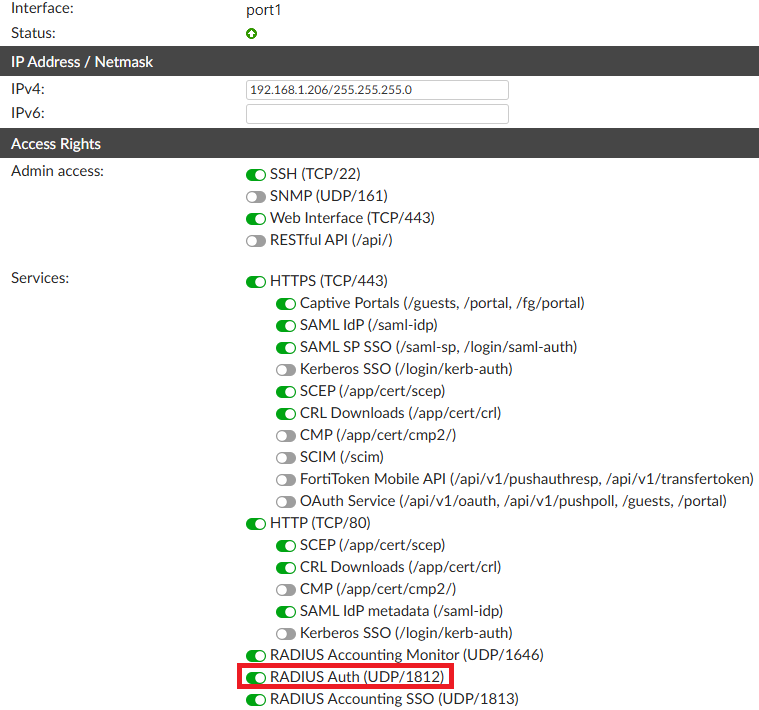The width and height of the screenshot is (759, 710).
Task: Toggle RADIUS Auth (UDP/1812) off
Action: [x=256, y=678]
